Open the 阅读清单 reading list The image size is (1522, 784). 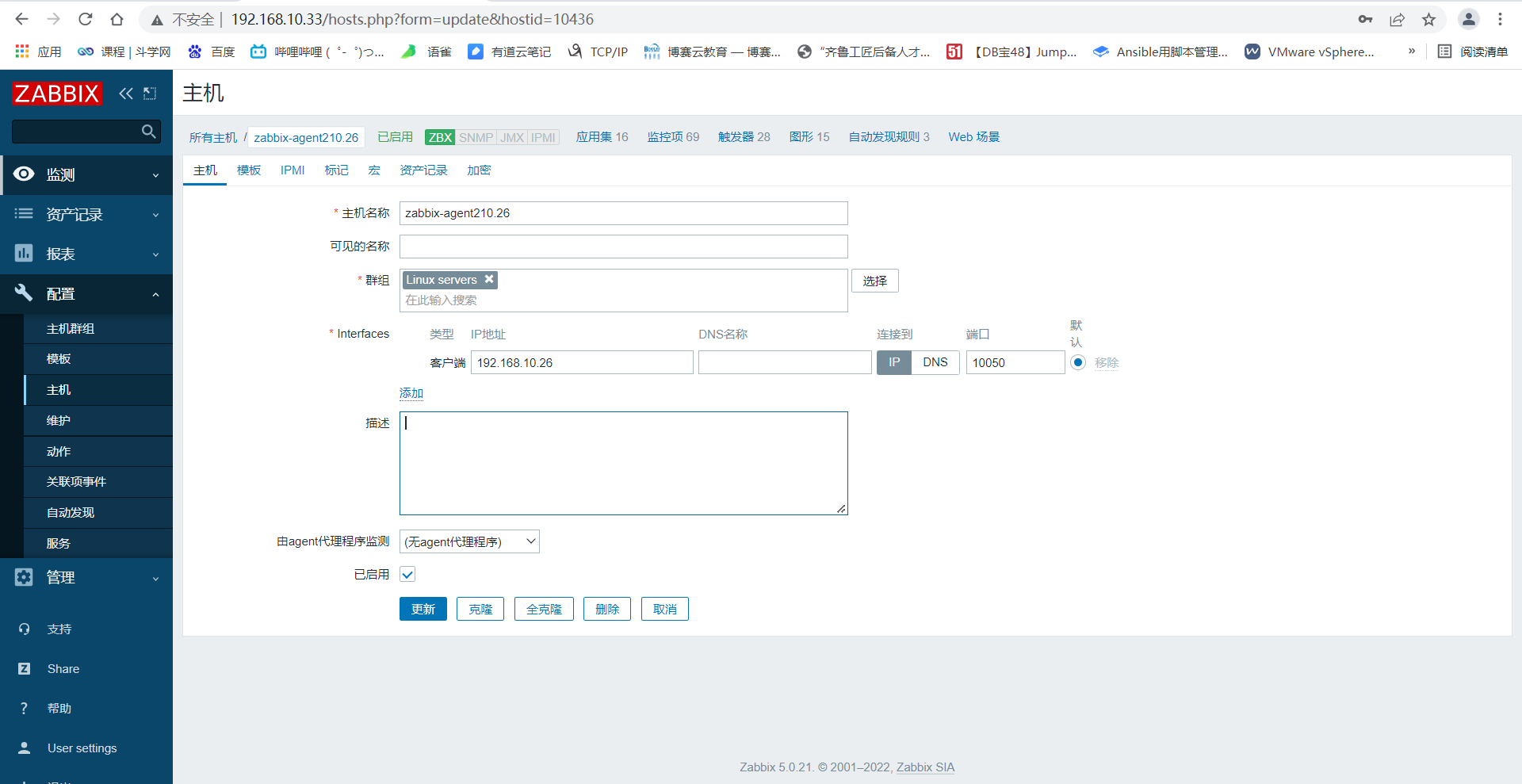(x=1473, y=52)
